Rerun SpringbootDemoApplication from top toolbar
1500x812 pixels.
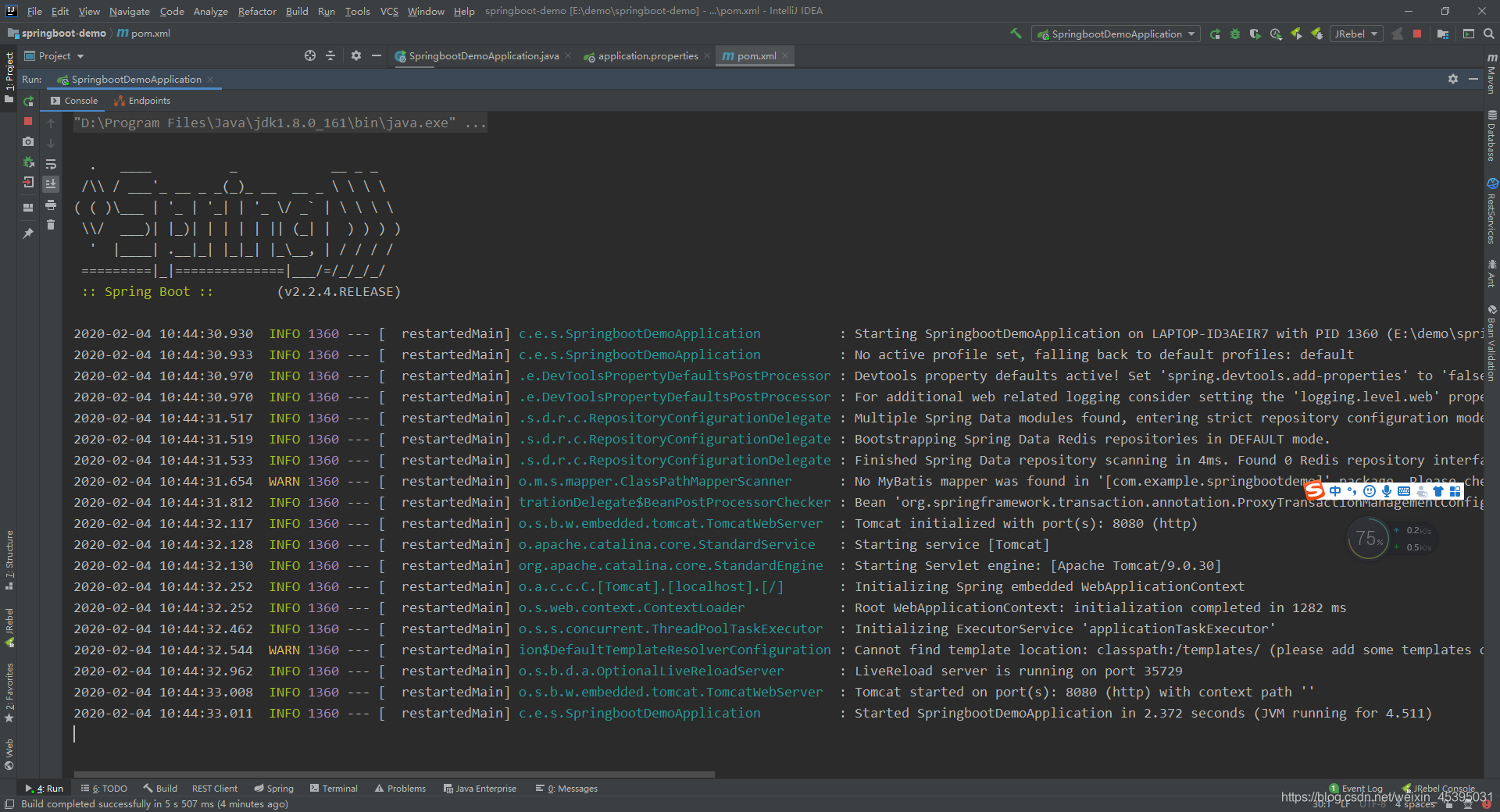click(1215, 34)
